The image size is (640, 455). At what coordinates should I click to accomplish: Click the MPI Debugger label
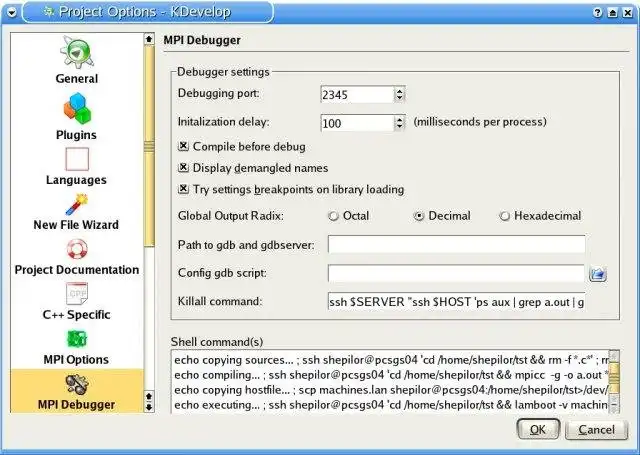click(x=76, y=404)
